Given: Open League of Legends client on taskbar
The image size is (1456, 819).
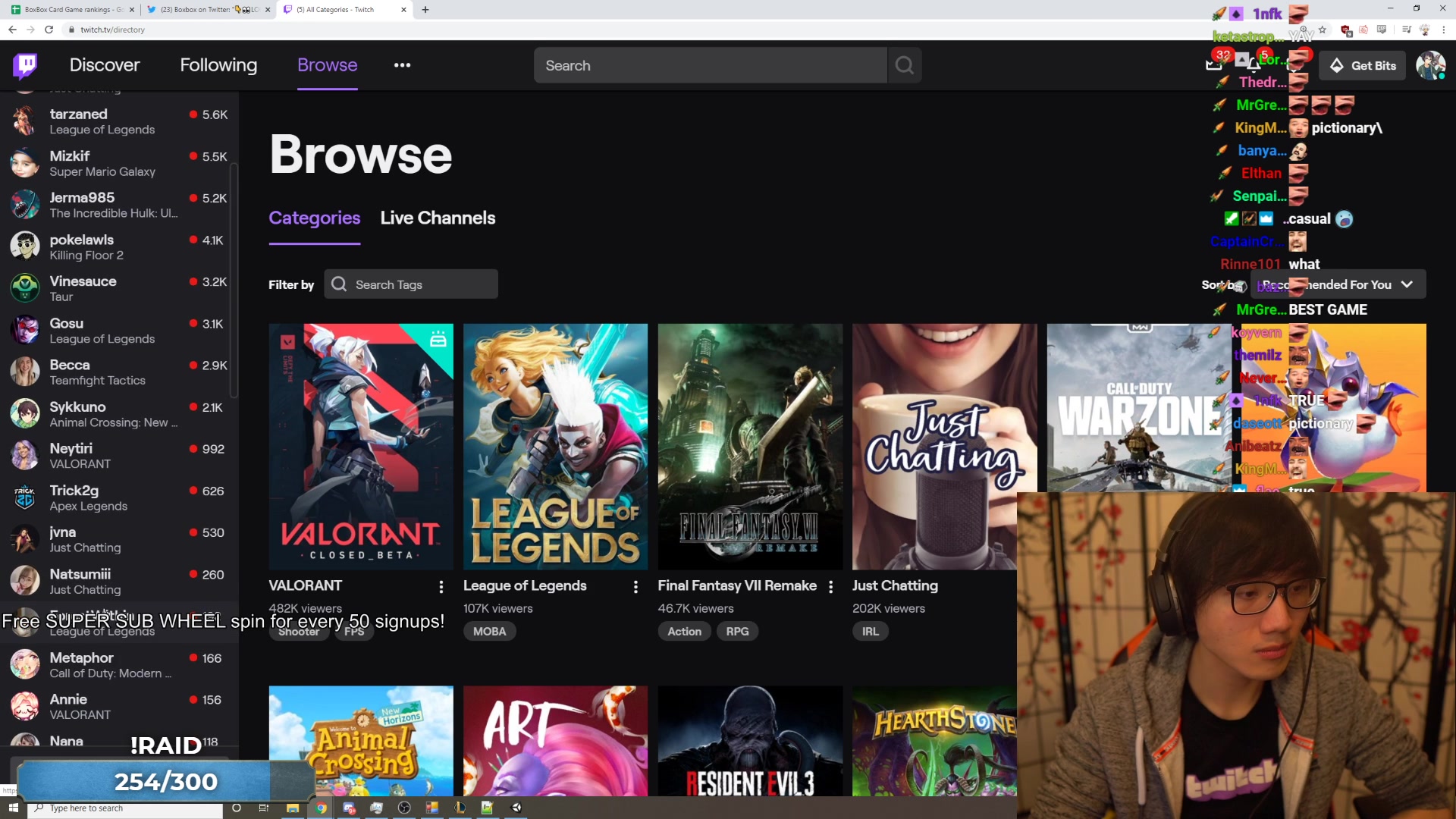Looking at the screenshot, I should point(460,808).
